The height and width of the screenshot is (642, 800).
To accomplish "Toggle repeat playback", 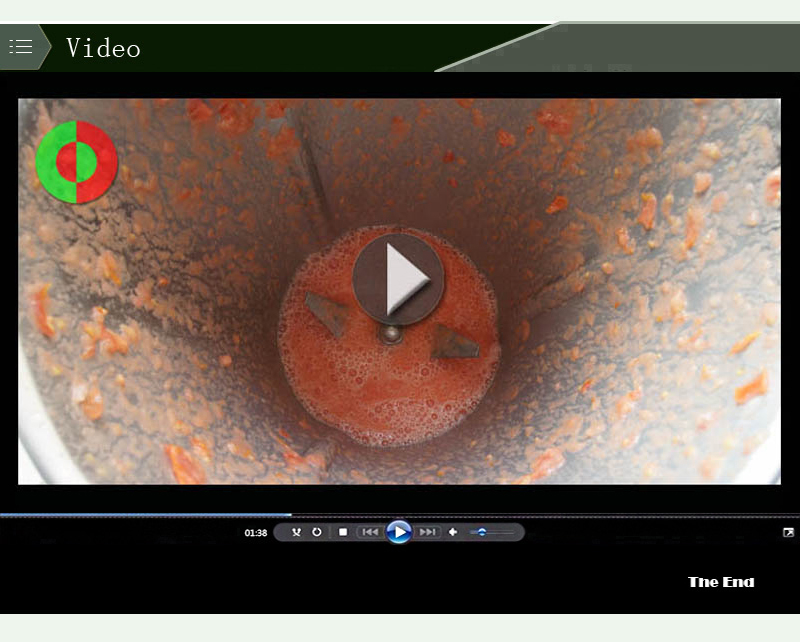I will tap(317, 532).
